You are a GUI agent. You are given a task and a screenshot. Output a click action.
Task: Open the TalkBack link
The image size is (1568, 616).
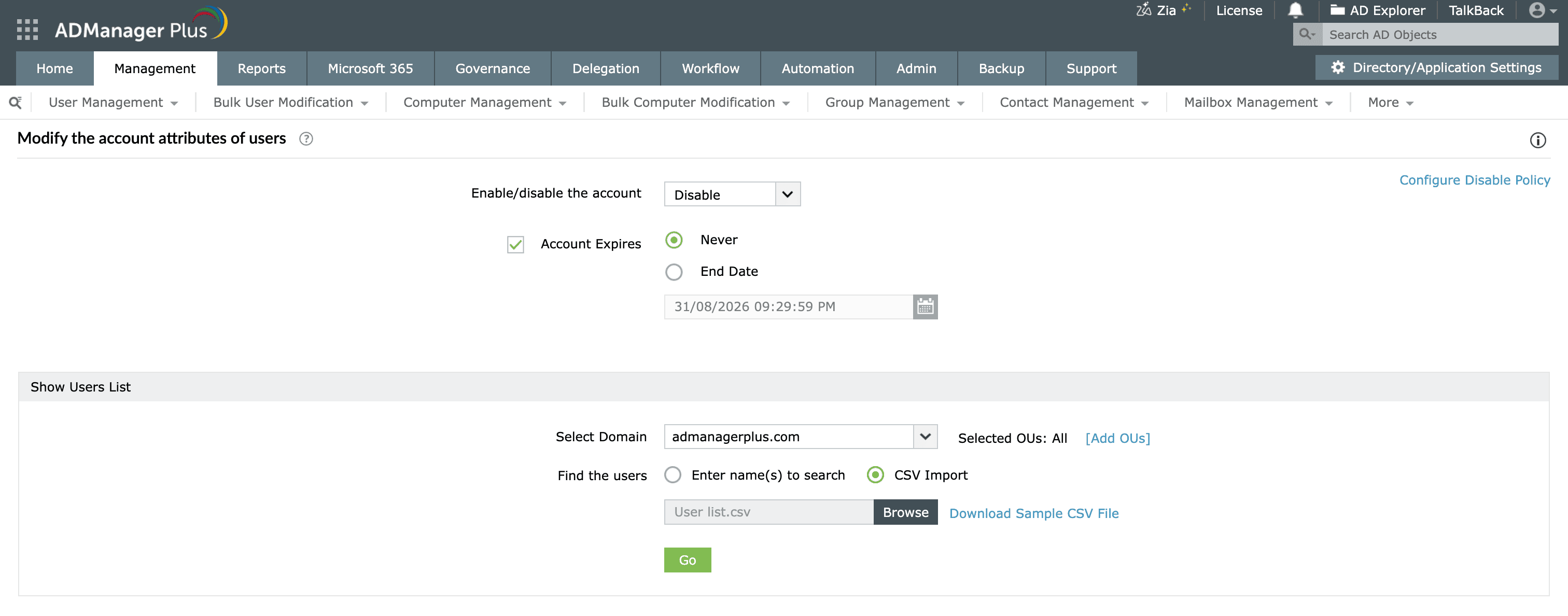(1476, 10)
